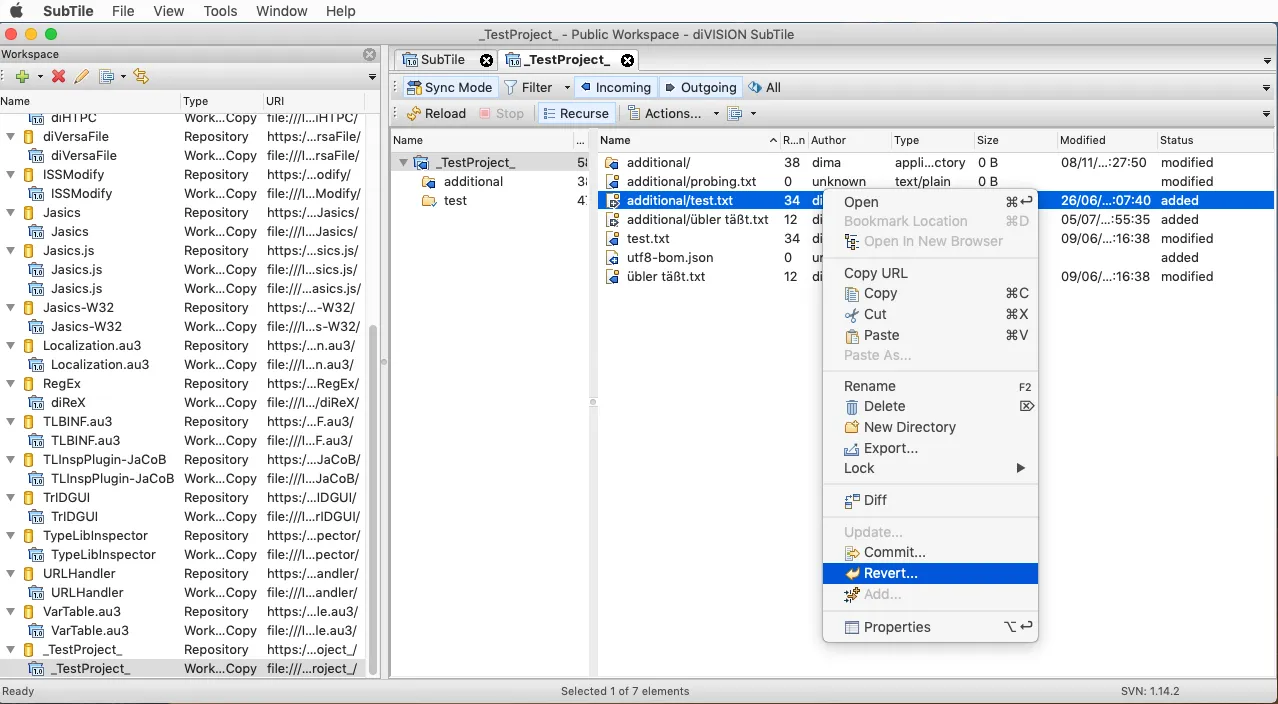1278x704 pixels.
Task: Open the Tools menu in the menu bar
Action: tap(219, 11)
